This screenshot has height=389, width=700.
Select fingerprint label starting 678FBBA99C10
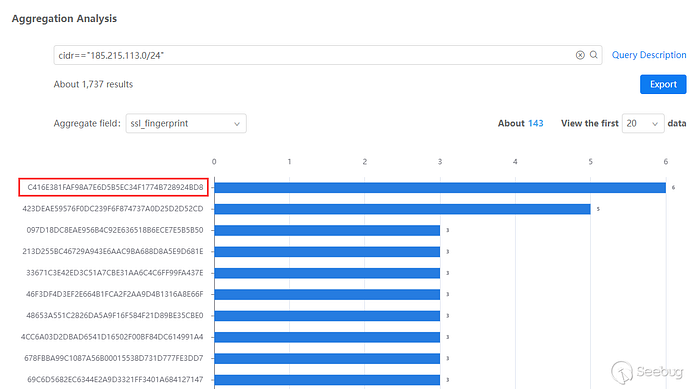click(x=114, y=358)
